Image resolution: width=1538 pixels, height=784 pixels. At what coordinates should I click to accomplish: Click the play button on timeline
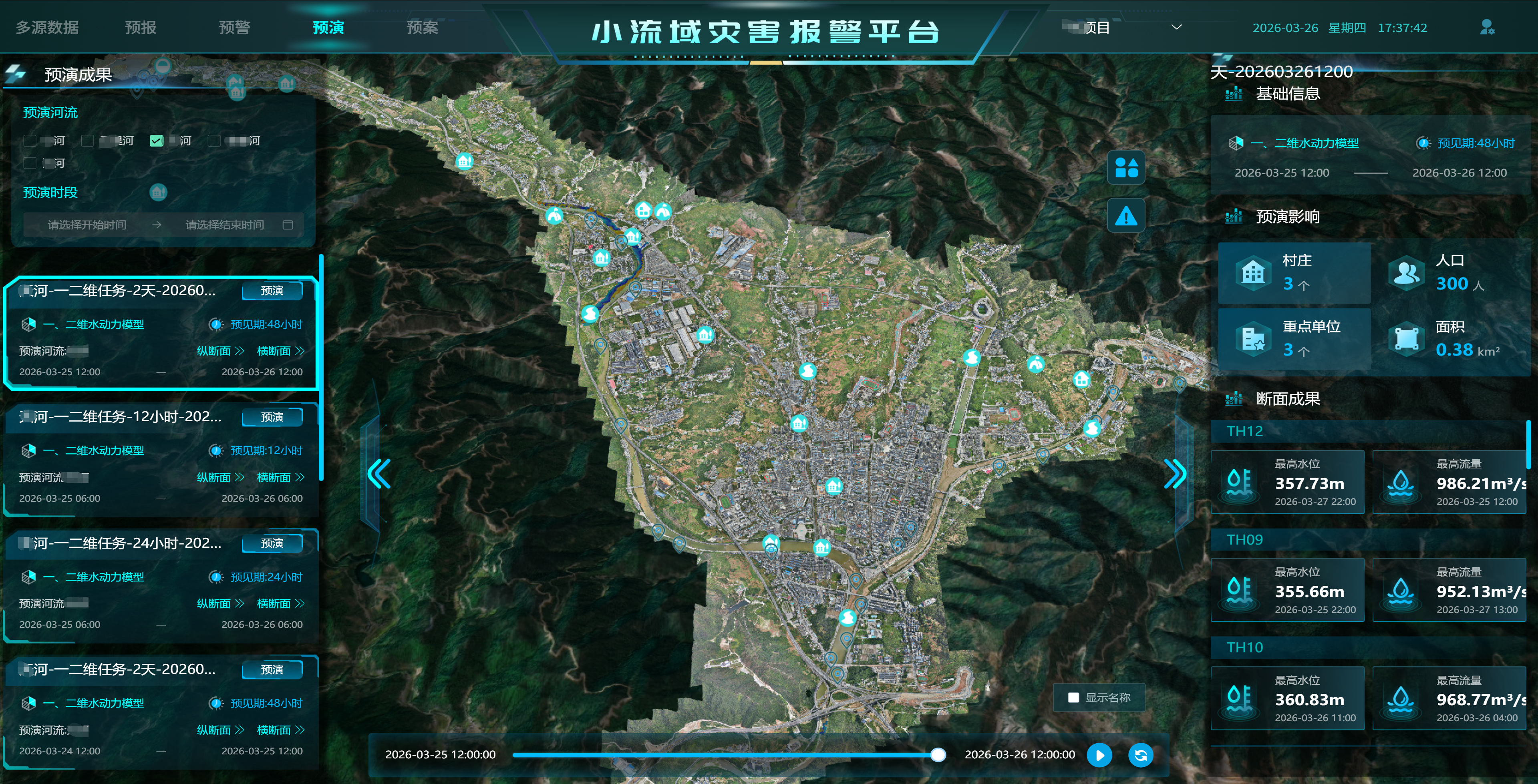[1099, 755]
